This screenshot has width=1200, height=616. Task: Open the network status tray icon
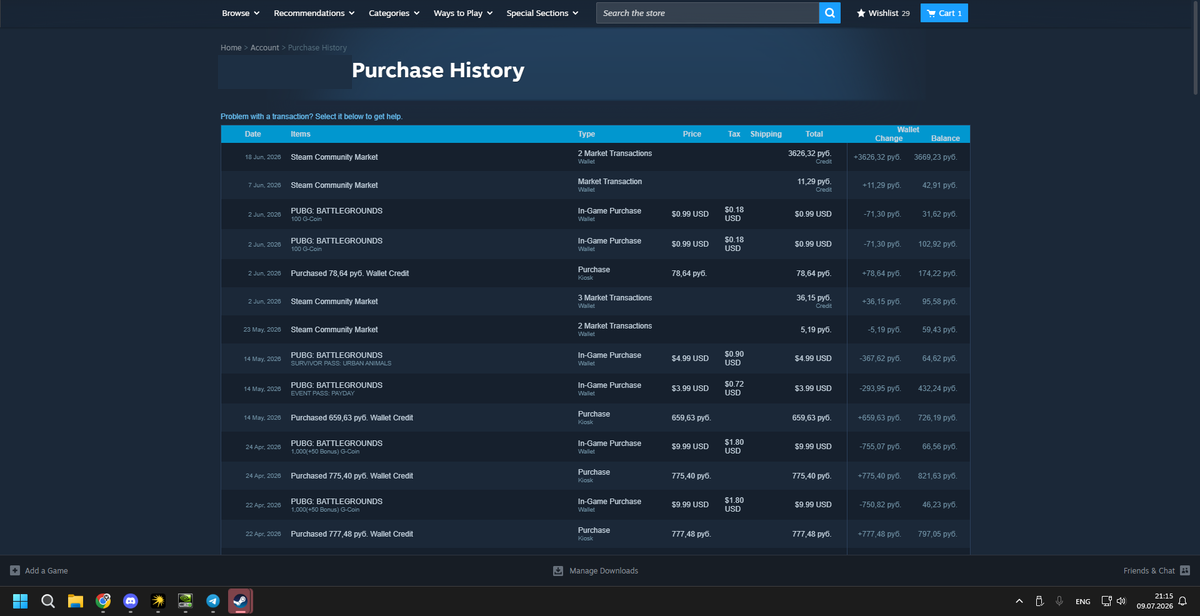(x=1106, y=601)
